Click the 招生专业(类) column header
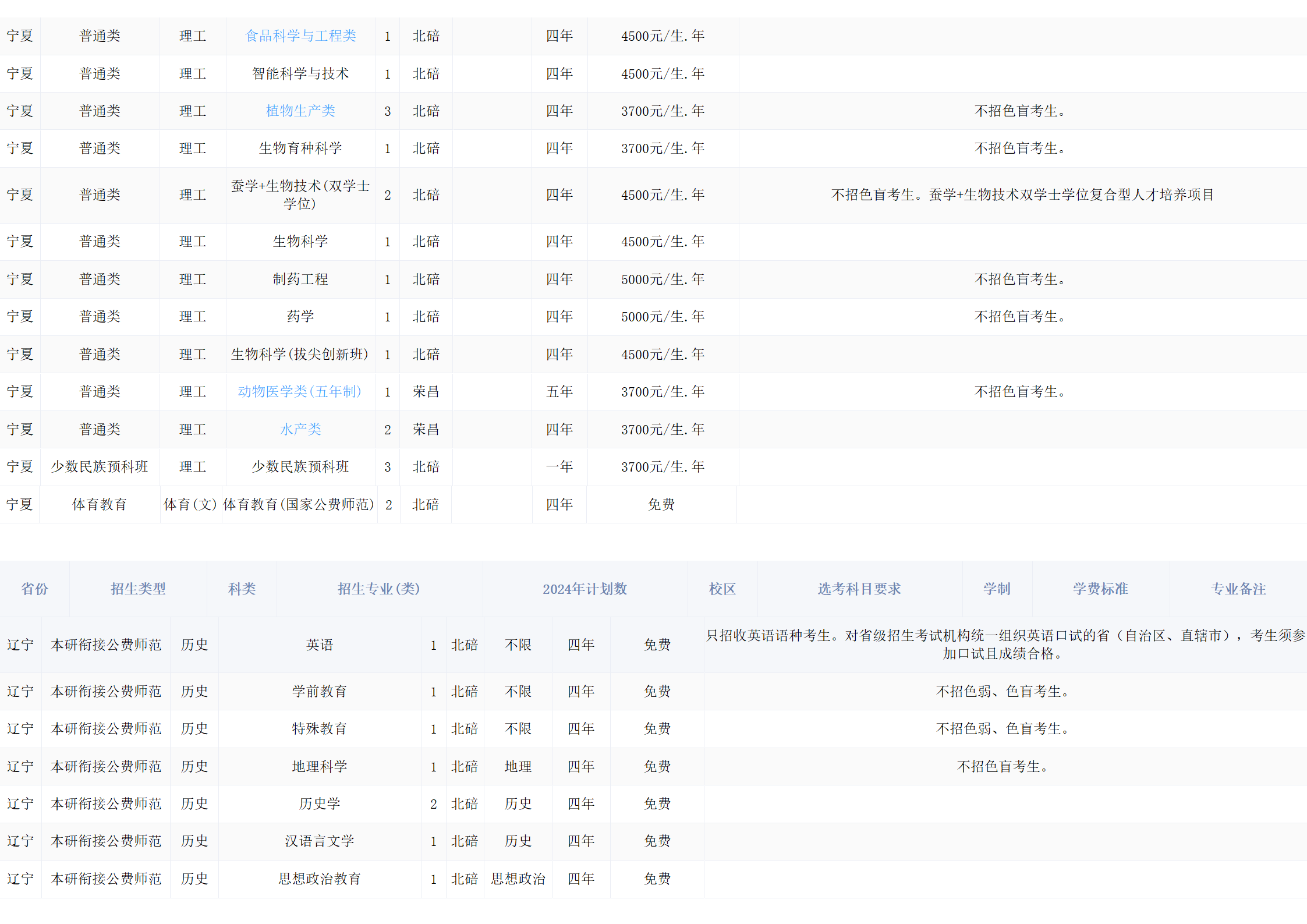Viewport: 1307px width, 924px height. (379, 589)
